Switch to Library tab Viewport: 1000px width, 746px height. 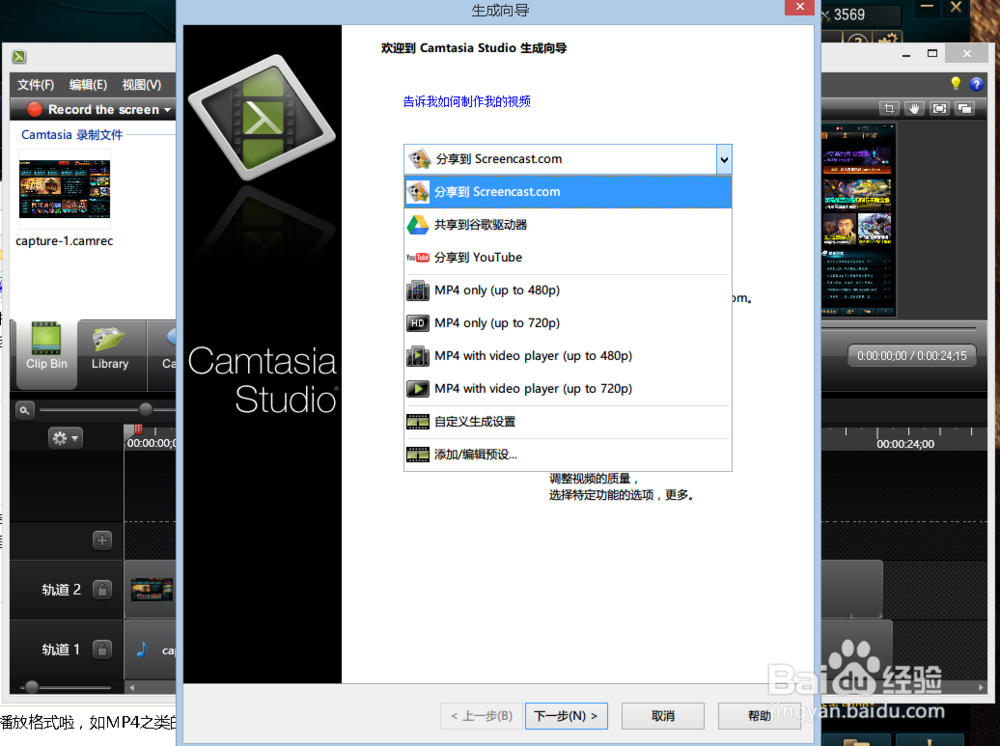coord(110,354)
